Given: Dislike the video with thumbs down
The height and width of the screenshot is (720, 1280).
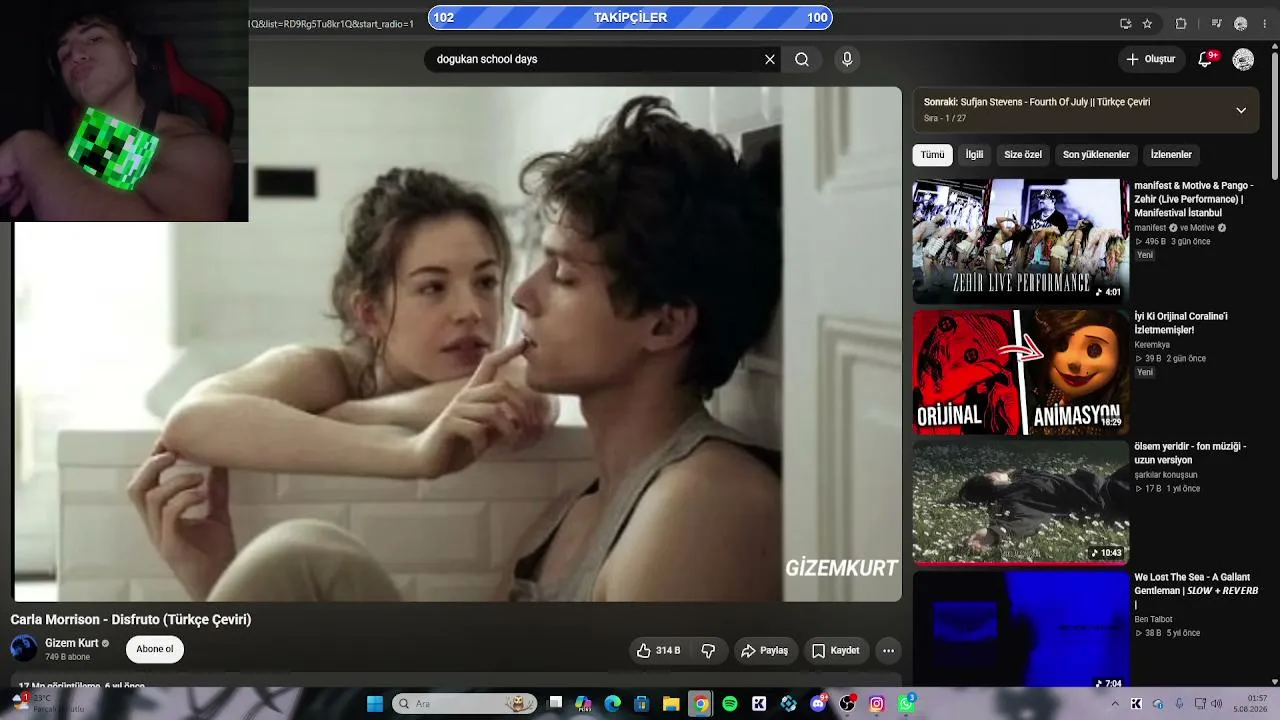Looking at the screenshot, I should point(708,651).
